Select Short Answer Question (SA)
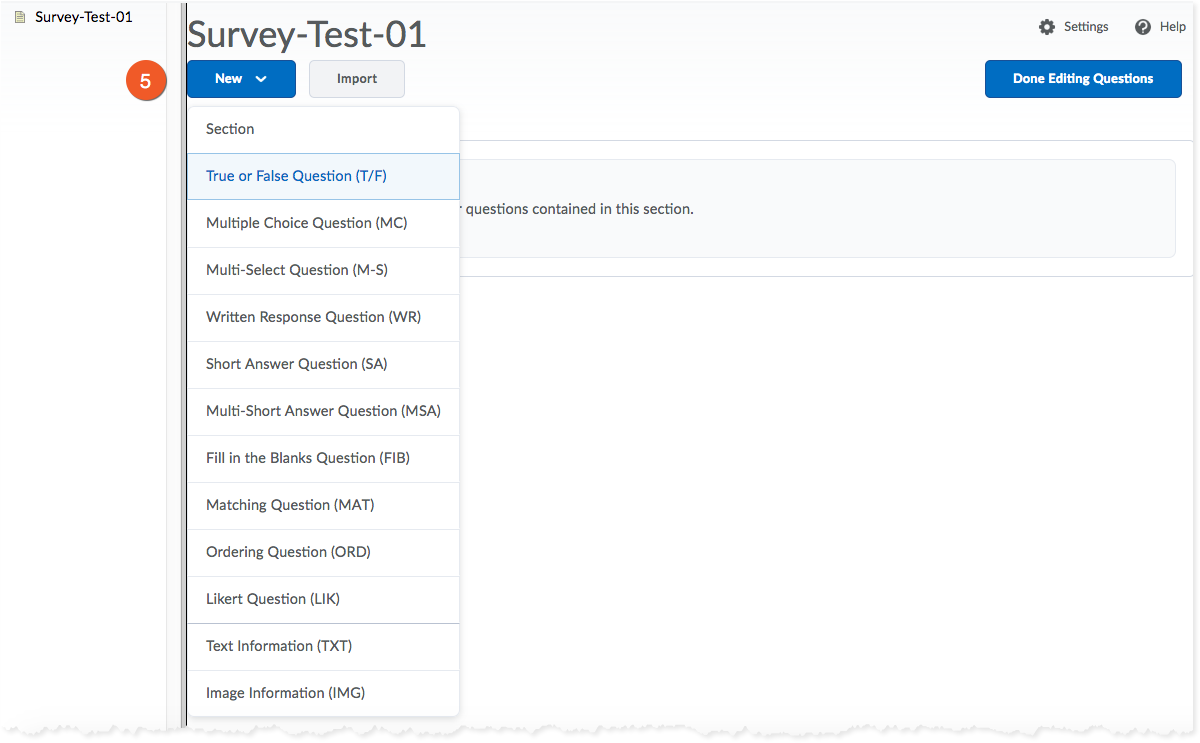Screen dimensions: 1200x743 (296, 364)
